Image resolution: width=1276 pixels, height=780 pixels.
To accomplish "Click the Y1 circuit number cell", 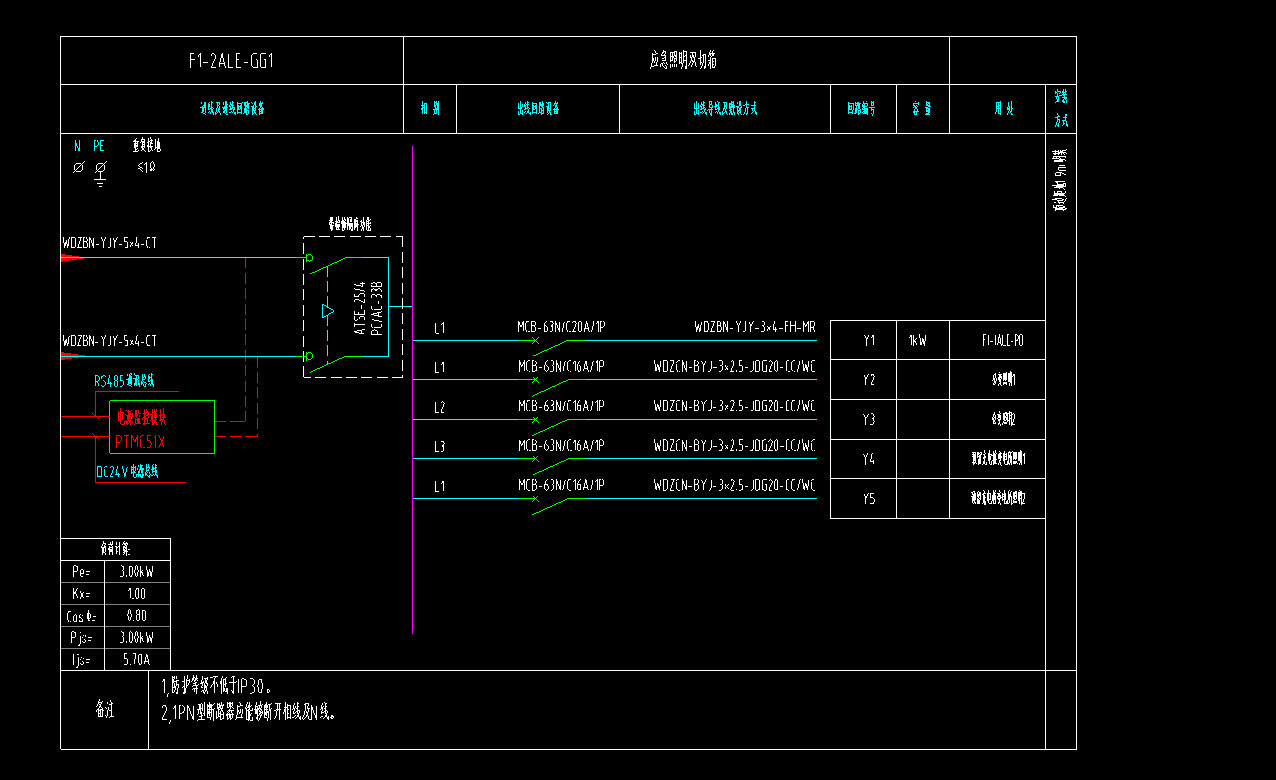I will tap(863, 341).
